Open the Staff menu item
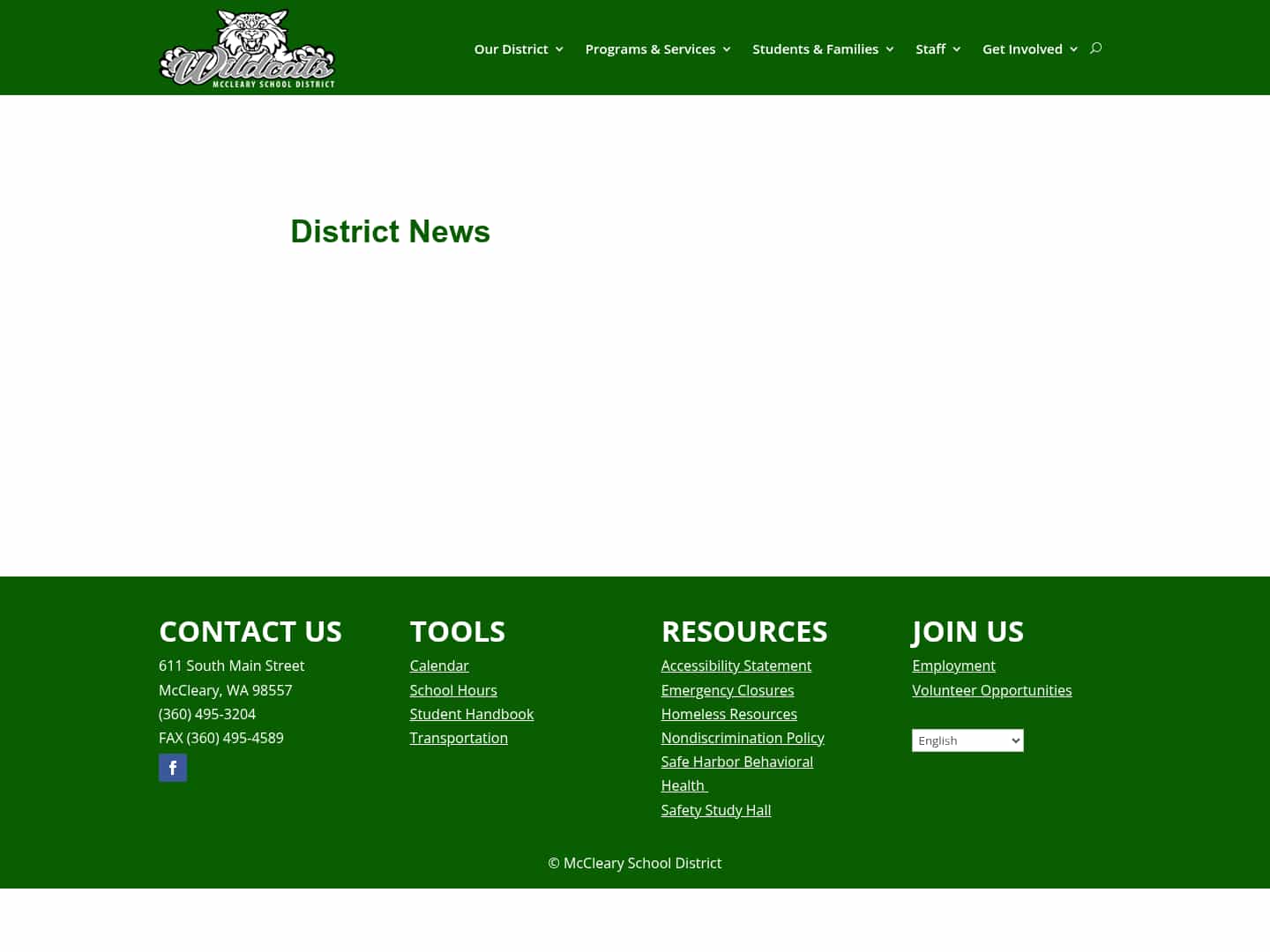The height and width of the screenshot is (952, 1270). click(930, 48)
